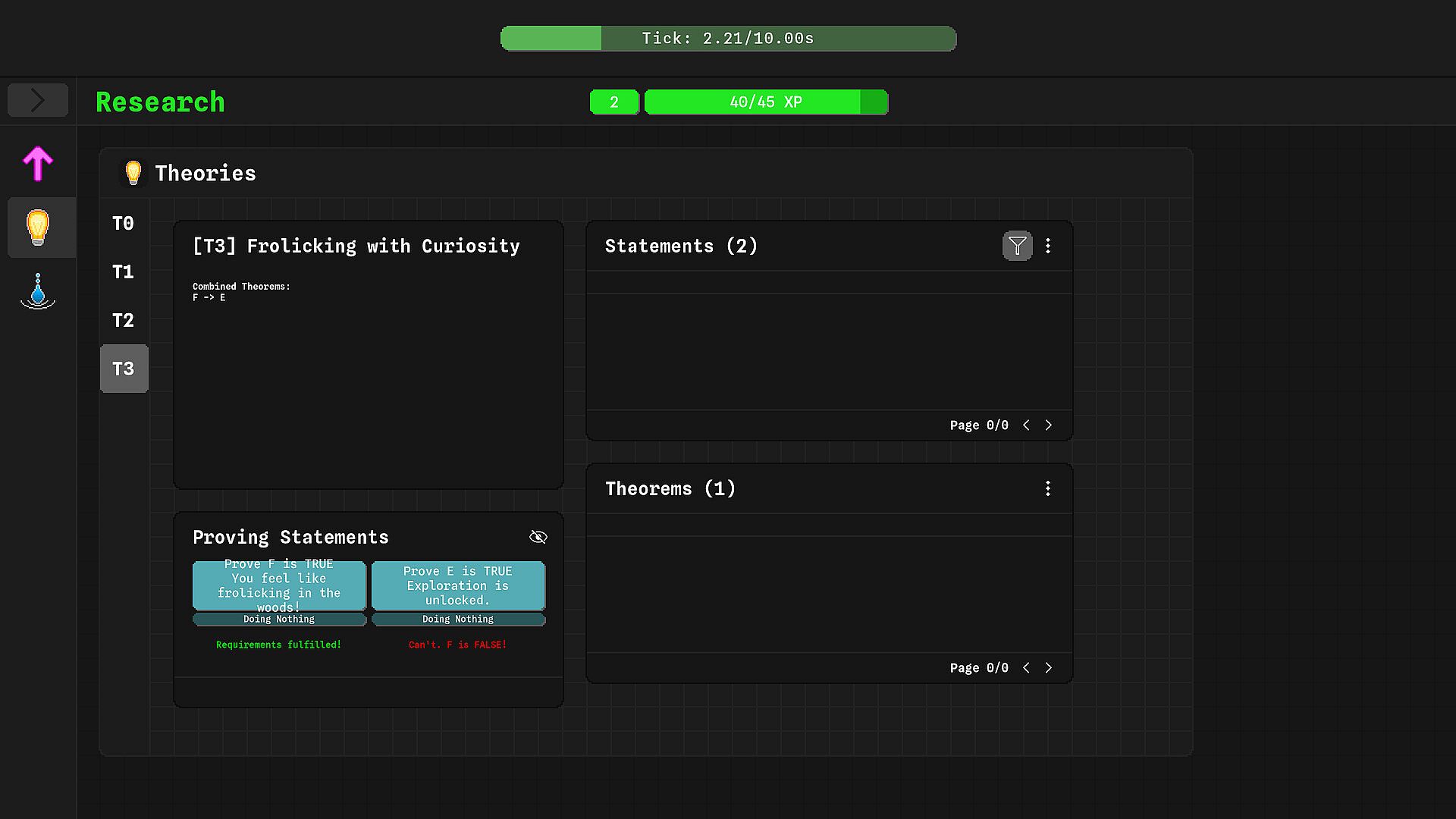Go to previous Theorems page

coord(1026,668)
